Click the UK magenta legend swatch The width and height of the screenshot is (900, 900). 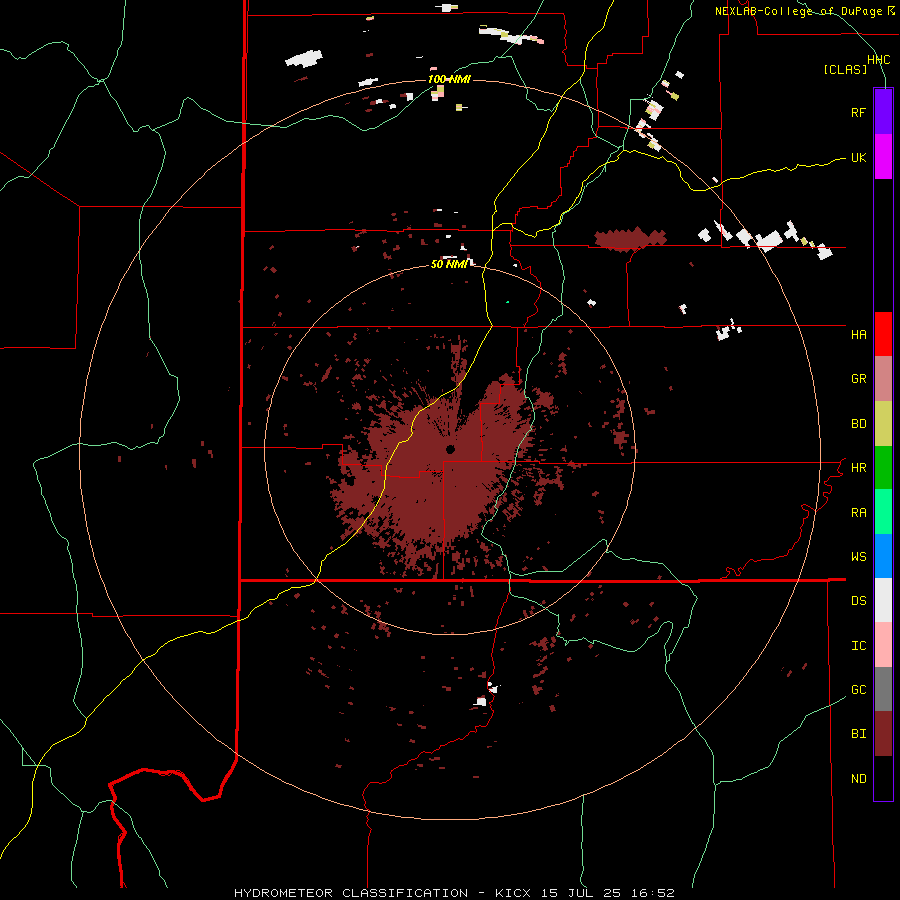883,157
